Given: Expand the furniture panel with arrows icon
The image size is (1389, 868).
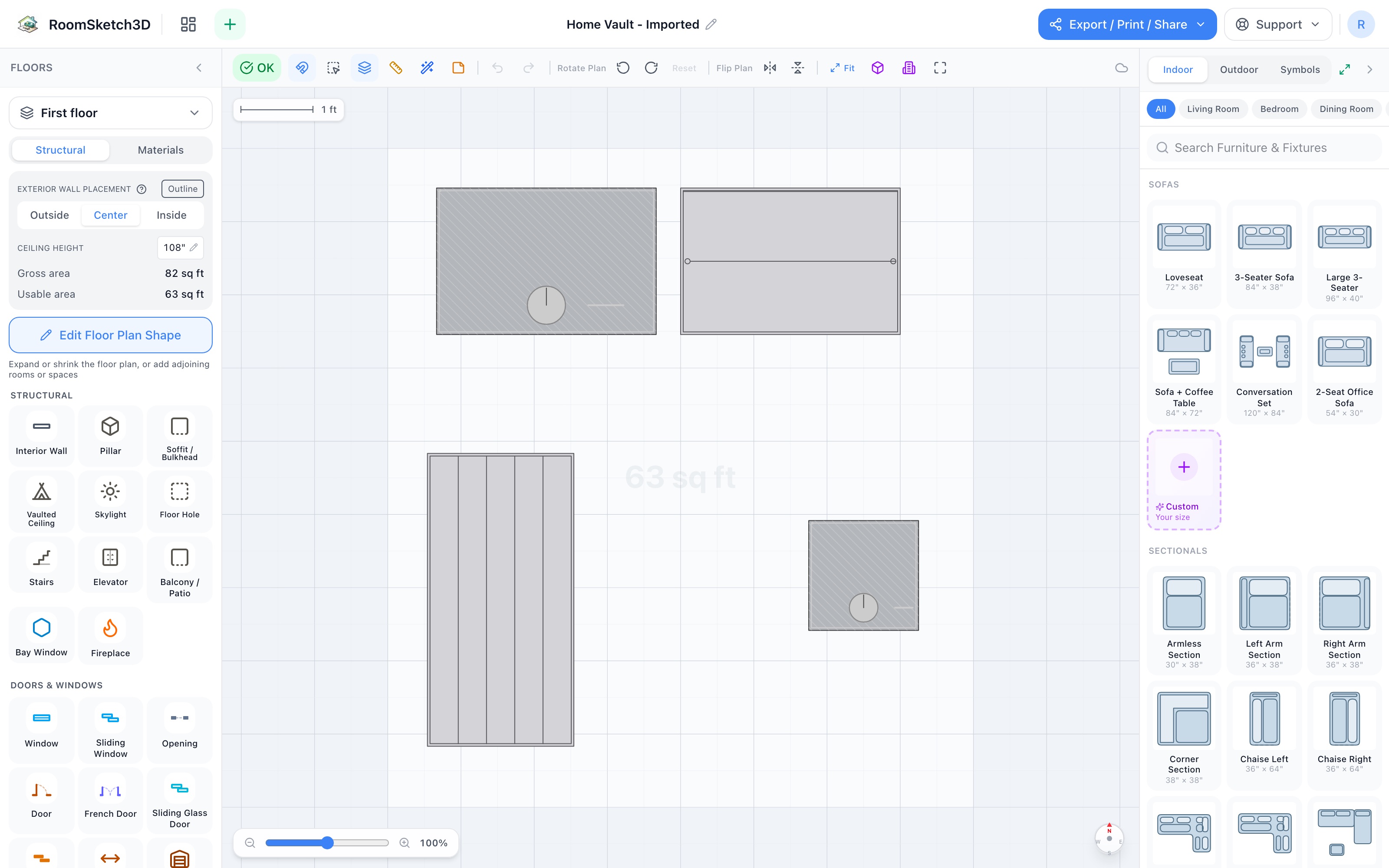Looking at the screenshot, I should coord(1345,69).
